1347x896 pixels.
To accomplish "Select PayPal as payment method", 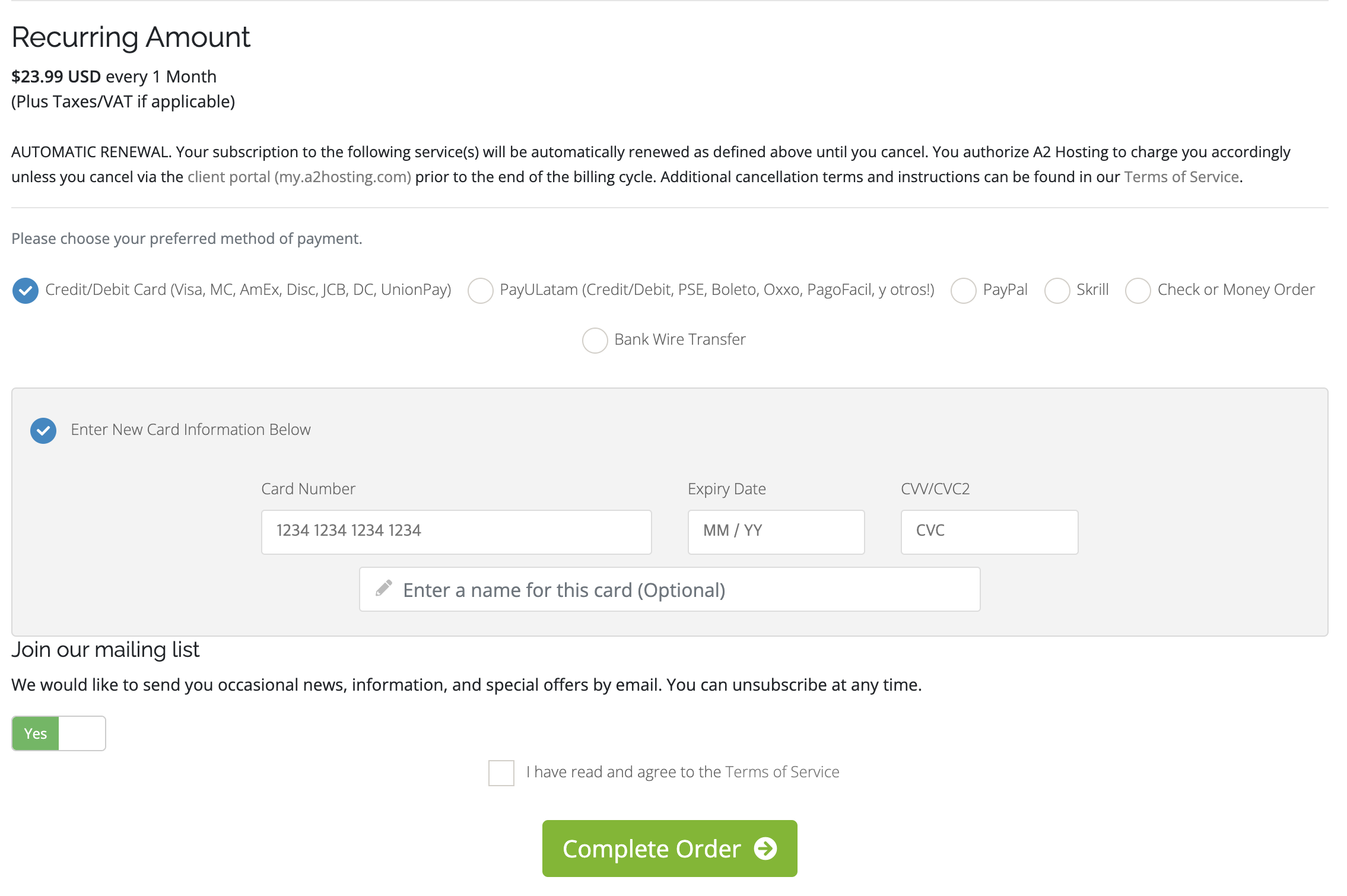I will [963, 291].
